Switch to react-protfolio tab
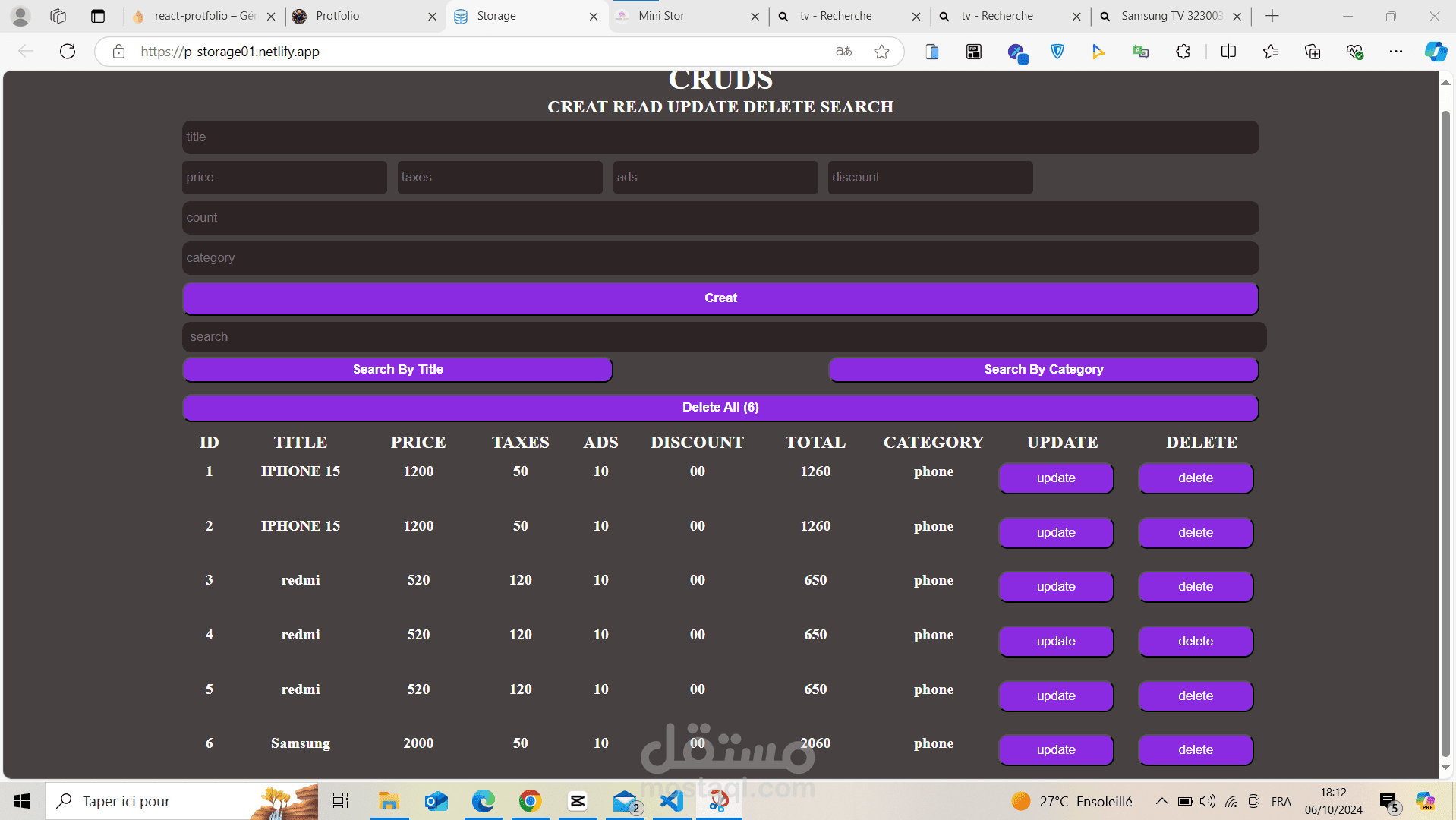 point(203,16)
